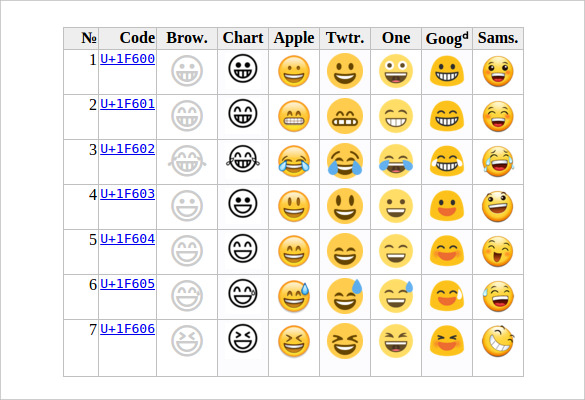
Task: Click the Google tears of joy emoji
Action: 447,161
